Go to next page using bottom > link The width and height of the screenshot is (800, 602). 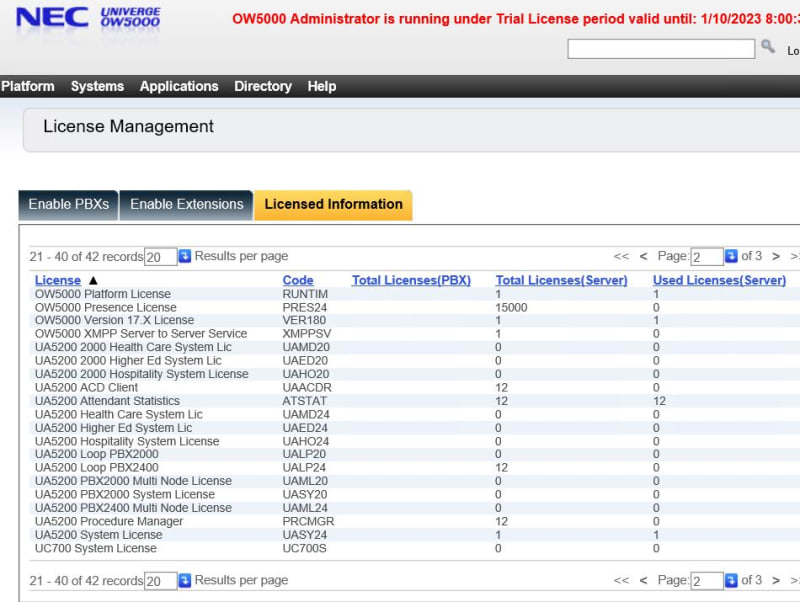(x=776, y=581)
